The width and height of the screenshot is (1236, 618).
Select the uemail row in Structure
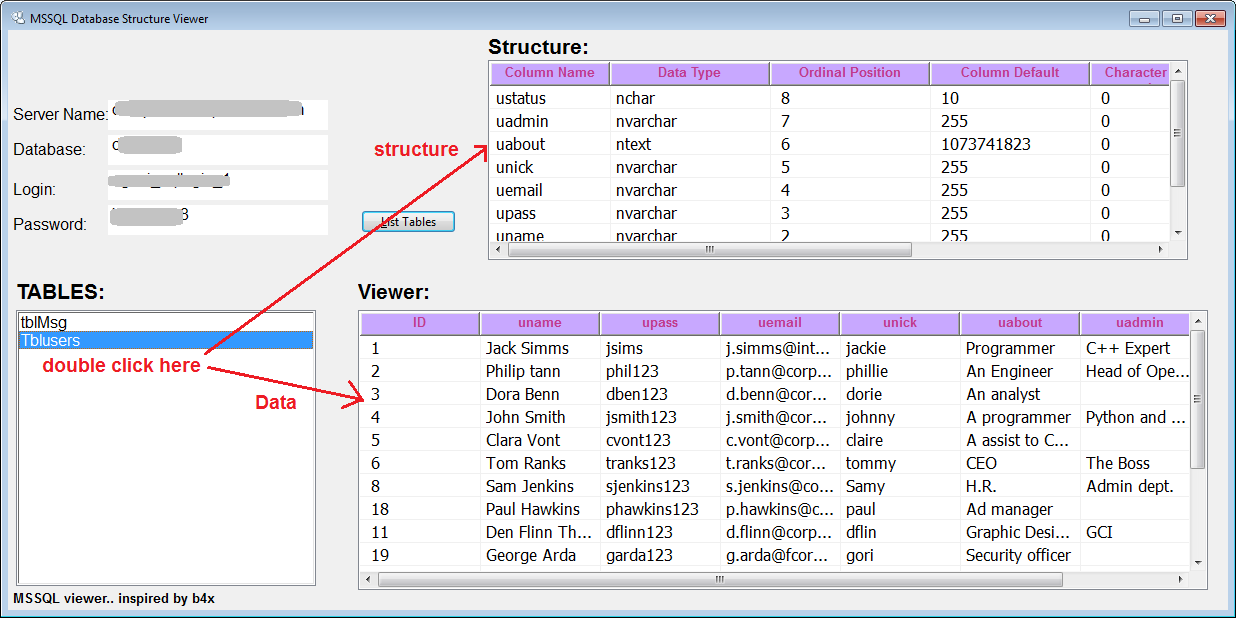tap(830, 190)
